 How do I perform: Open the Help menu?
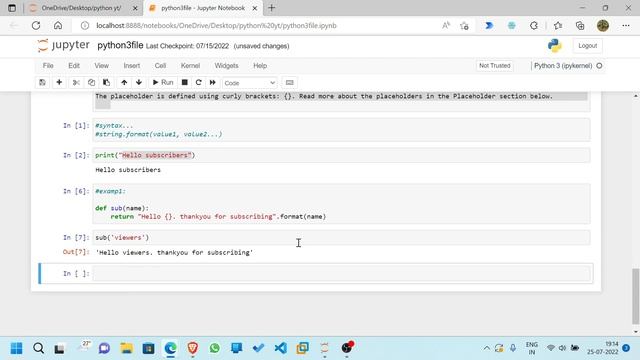[260, 66]
